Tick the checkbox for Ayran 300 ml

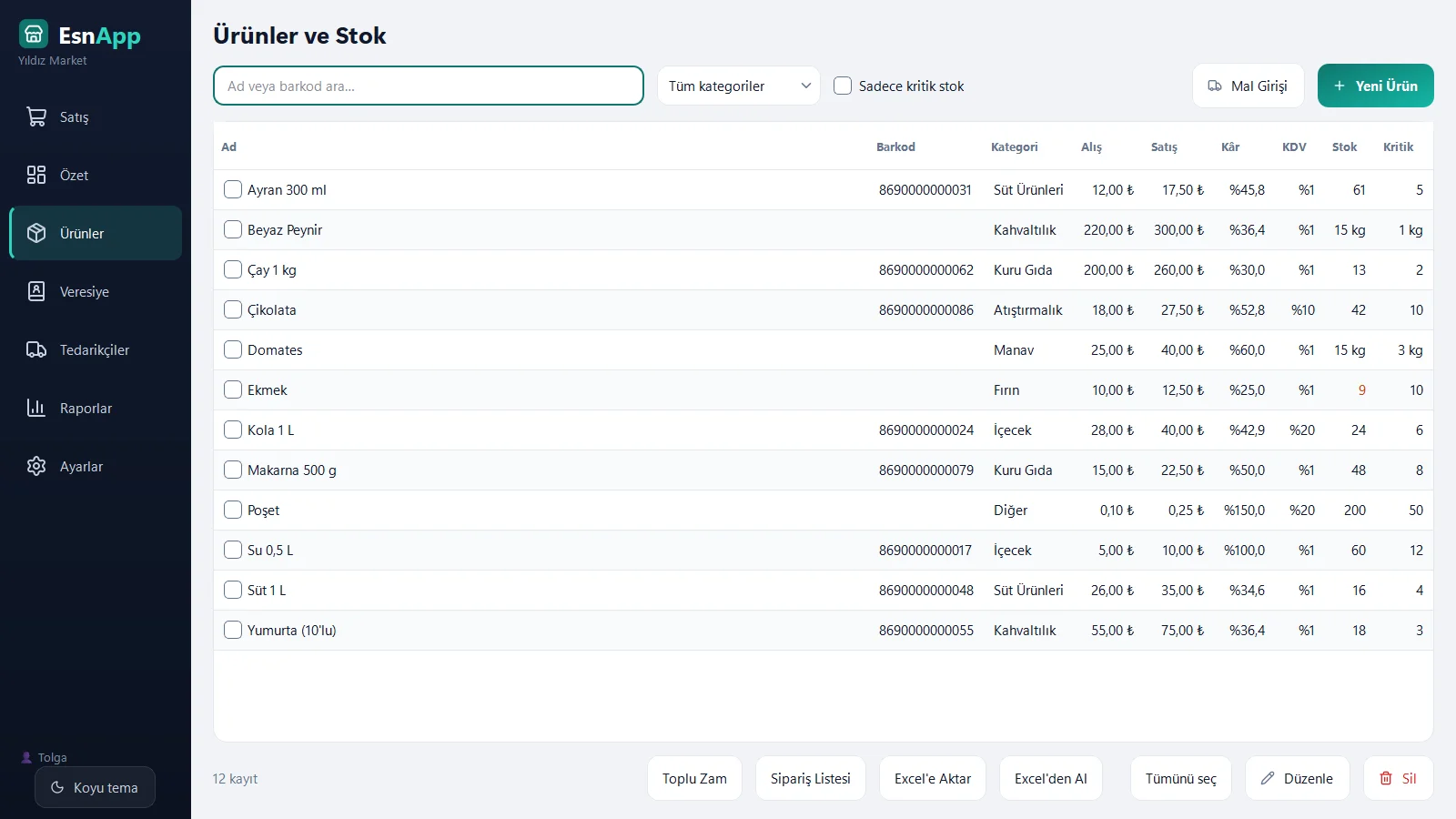[x=233, y=189]
